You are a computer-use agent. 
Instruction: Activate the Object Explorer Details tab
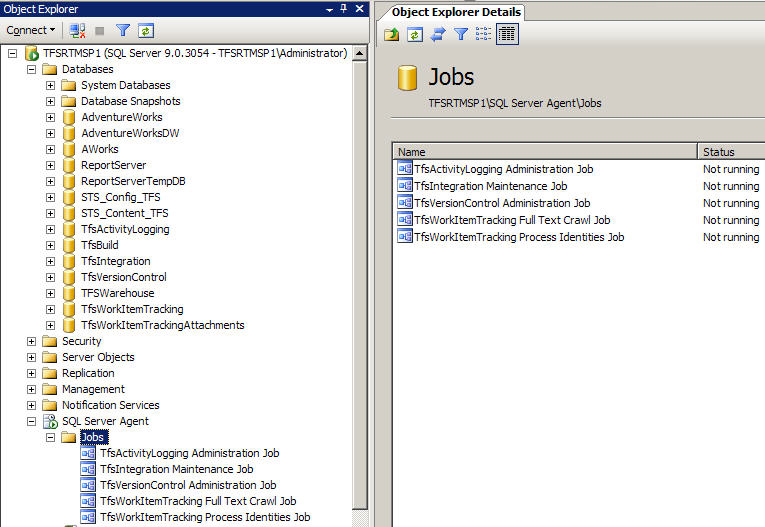(x=456, y=12)
